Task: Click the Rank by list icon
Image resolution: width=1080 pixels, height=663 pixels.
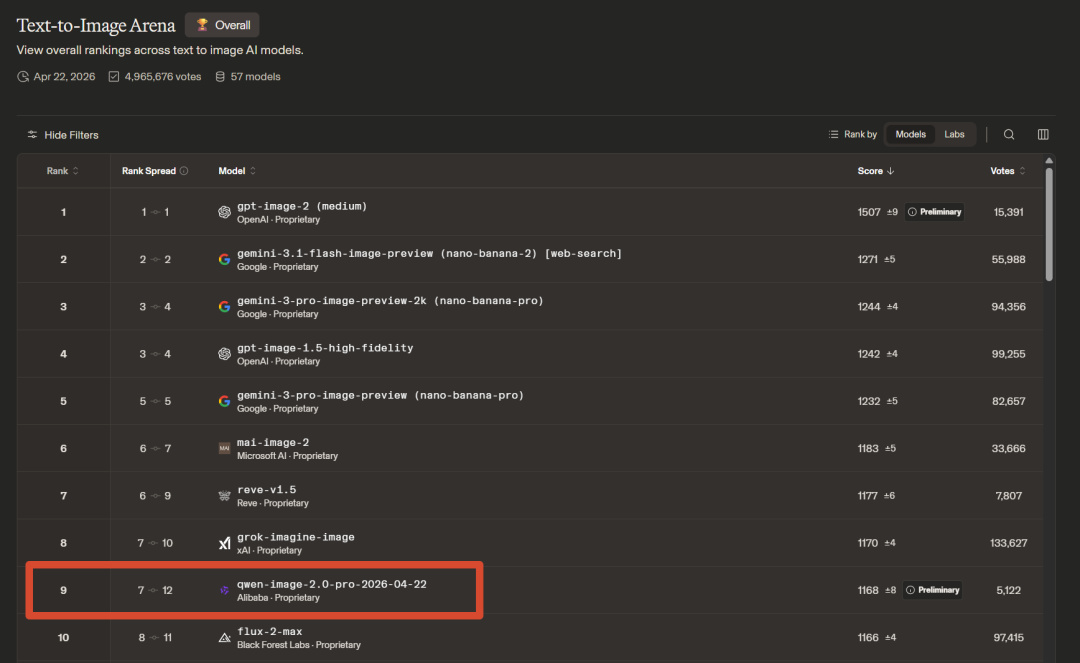Action: click(x=833, y=134)
